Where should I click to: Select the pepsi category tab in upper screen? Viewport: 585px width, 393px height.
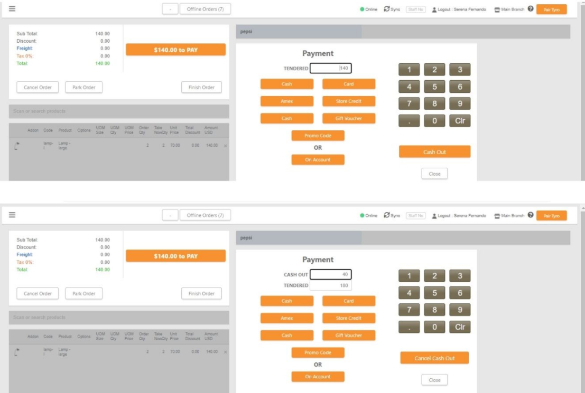coord(298,32)
